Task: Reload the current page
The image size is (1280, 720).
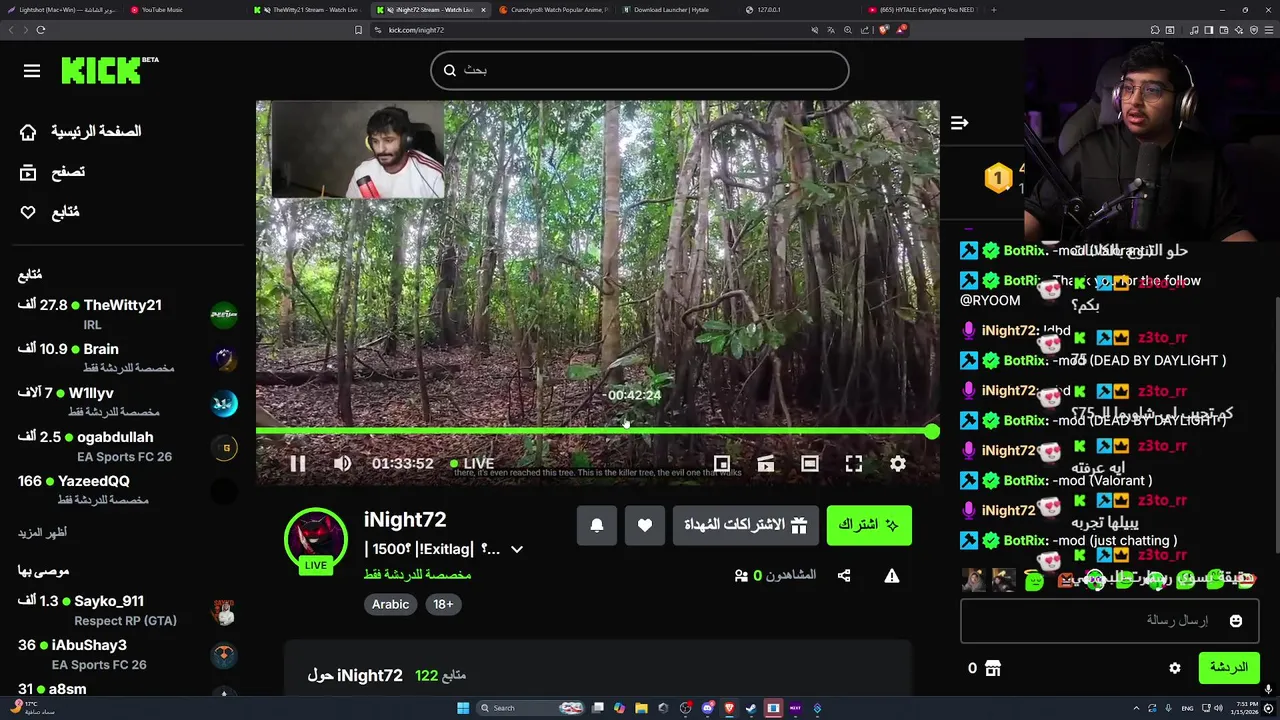Action: 40,30
